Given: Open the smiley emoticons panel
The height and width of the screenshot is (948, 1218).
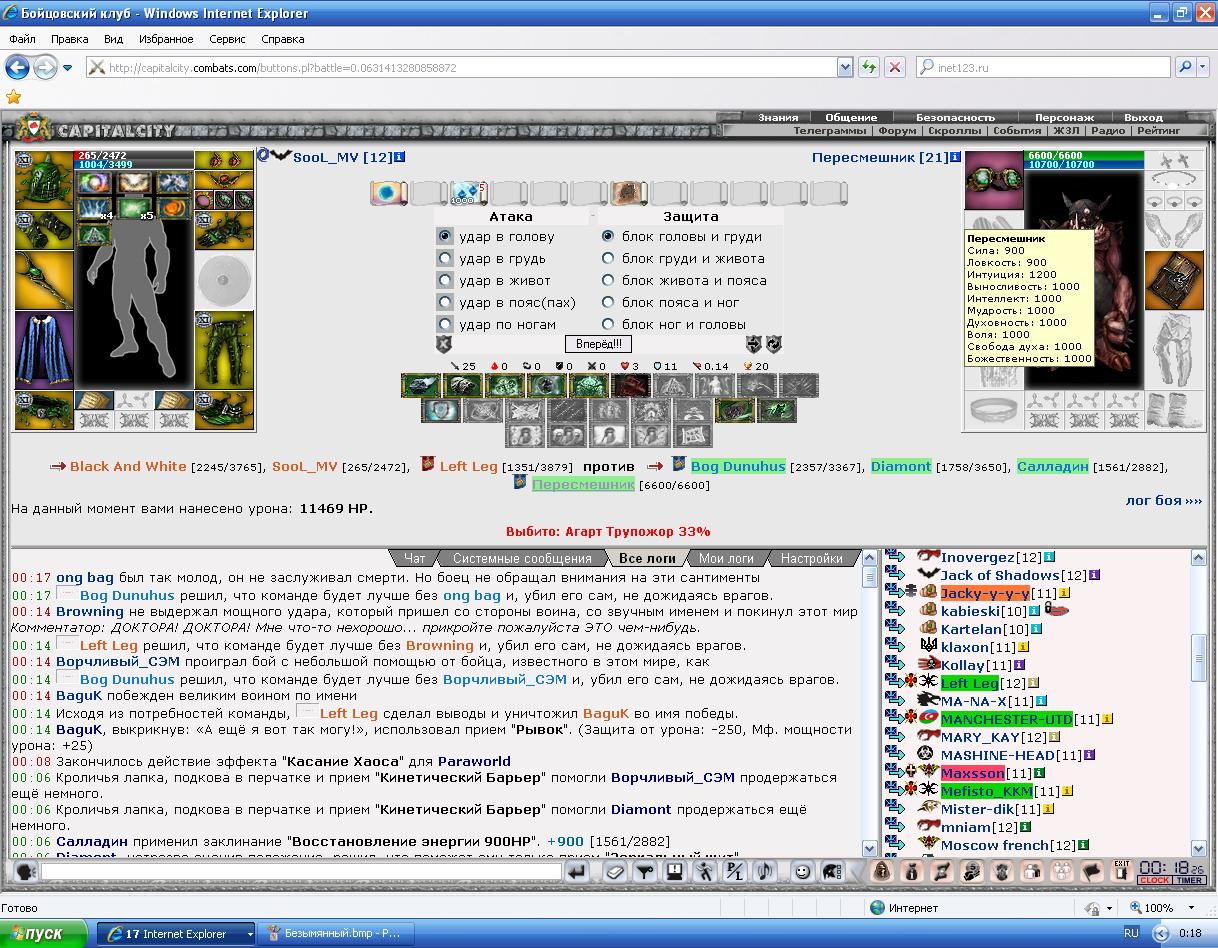Looking at the screenshot, I should click(802, 872).
